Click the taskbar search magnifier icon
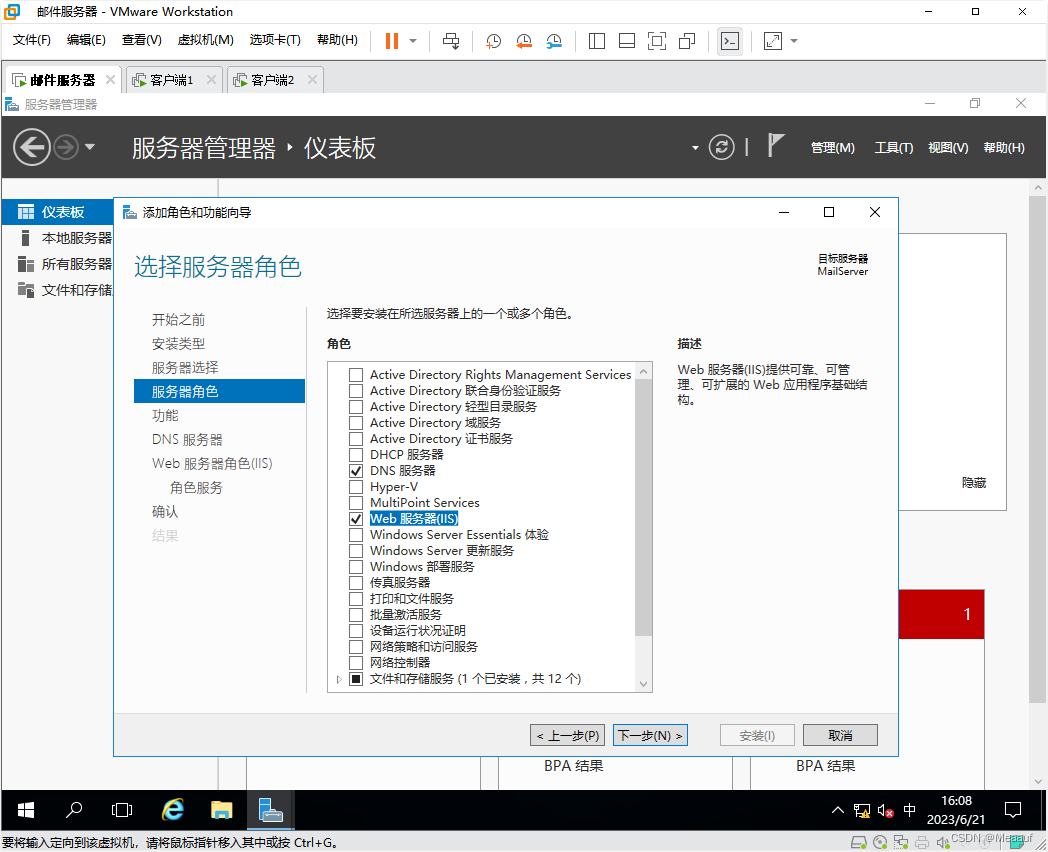Viewport: 1048px width, 852px height. click(74, 811)
